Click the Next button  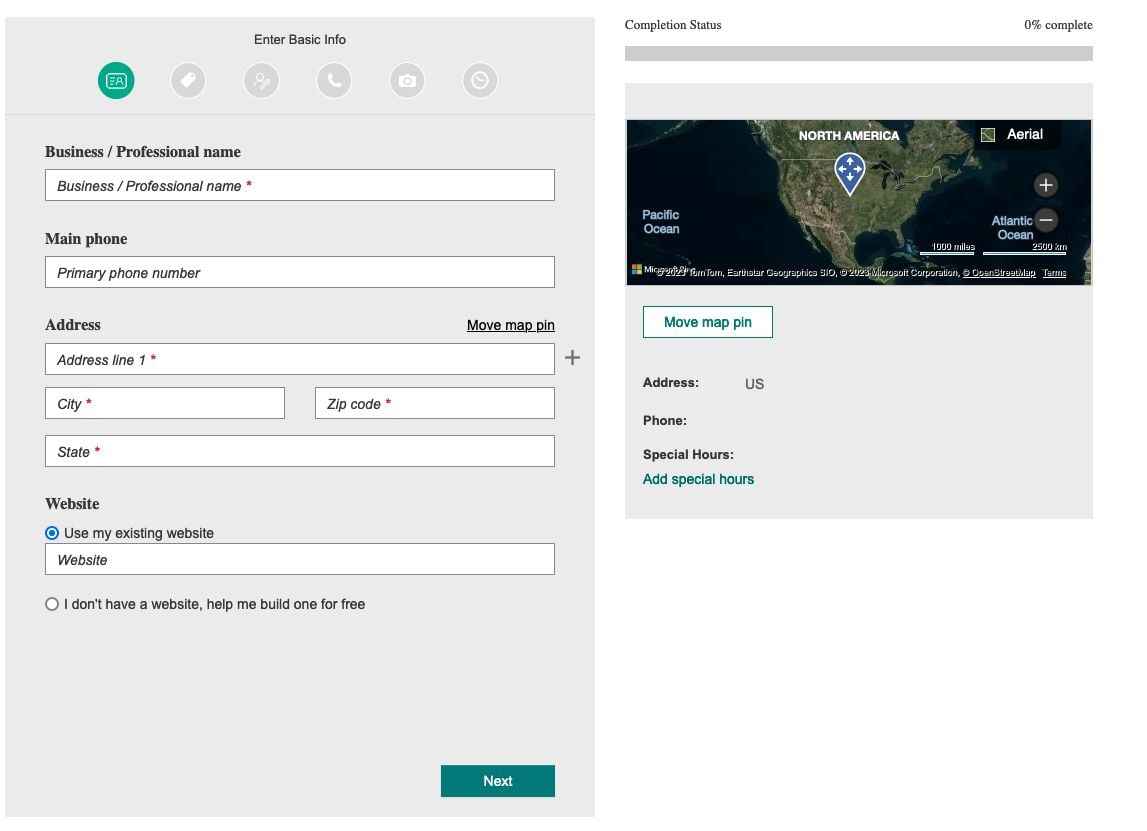coord(497,781)
